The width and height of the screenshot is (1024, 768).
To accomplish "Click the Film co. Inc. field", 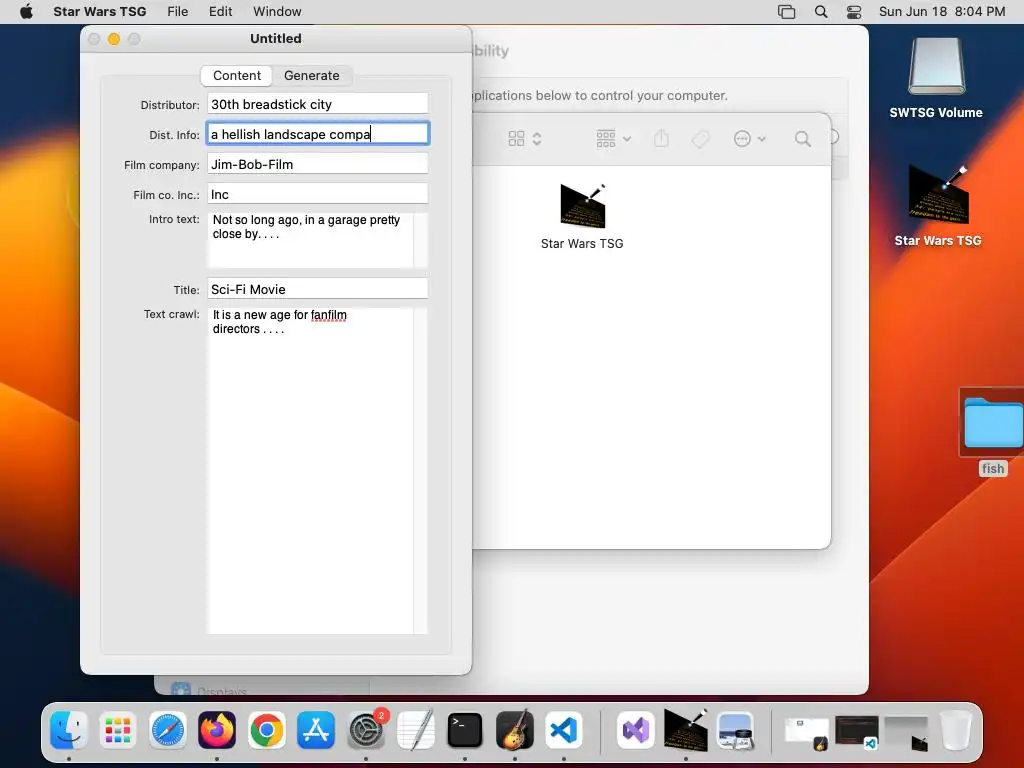I will click(x=317, y=194).
